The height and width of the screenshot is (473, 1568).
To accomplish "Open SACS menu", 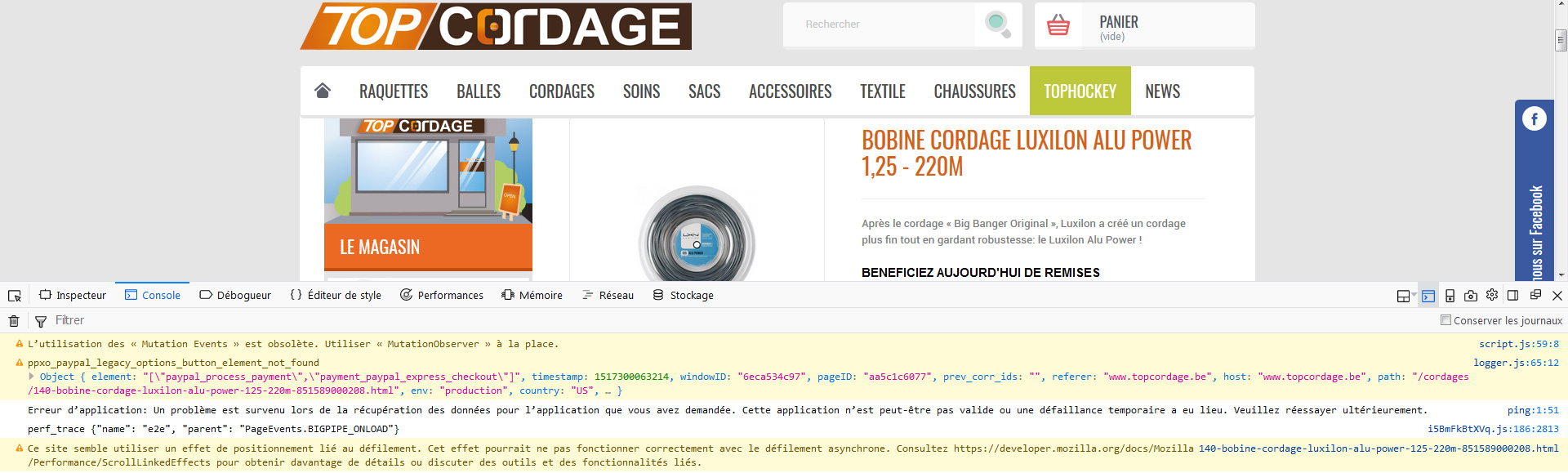I will [704, 91].
